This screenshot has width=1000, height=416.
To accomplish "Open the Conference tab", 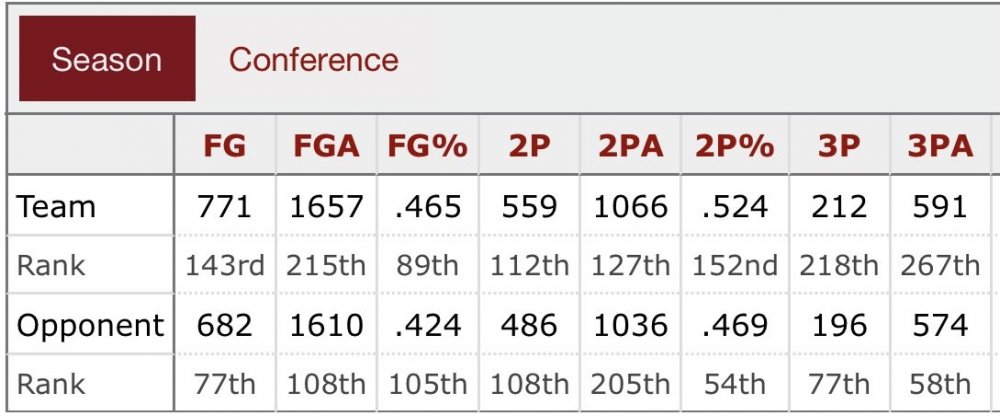I will pos(313,59).
